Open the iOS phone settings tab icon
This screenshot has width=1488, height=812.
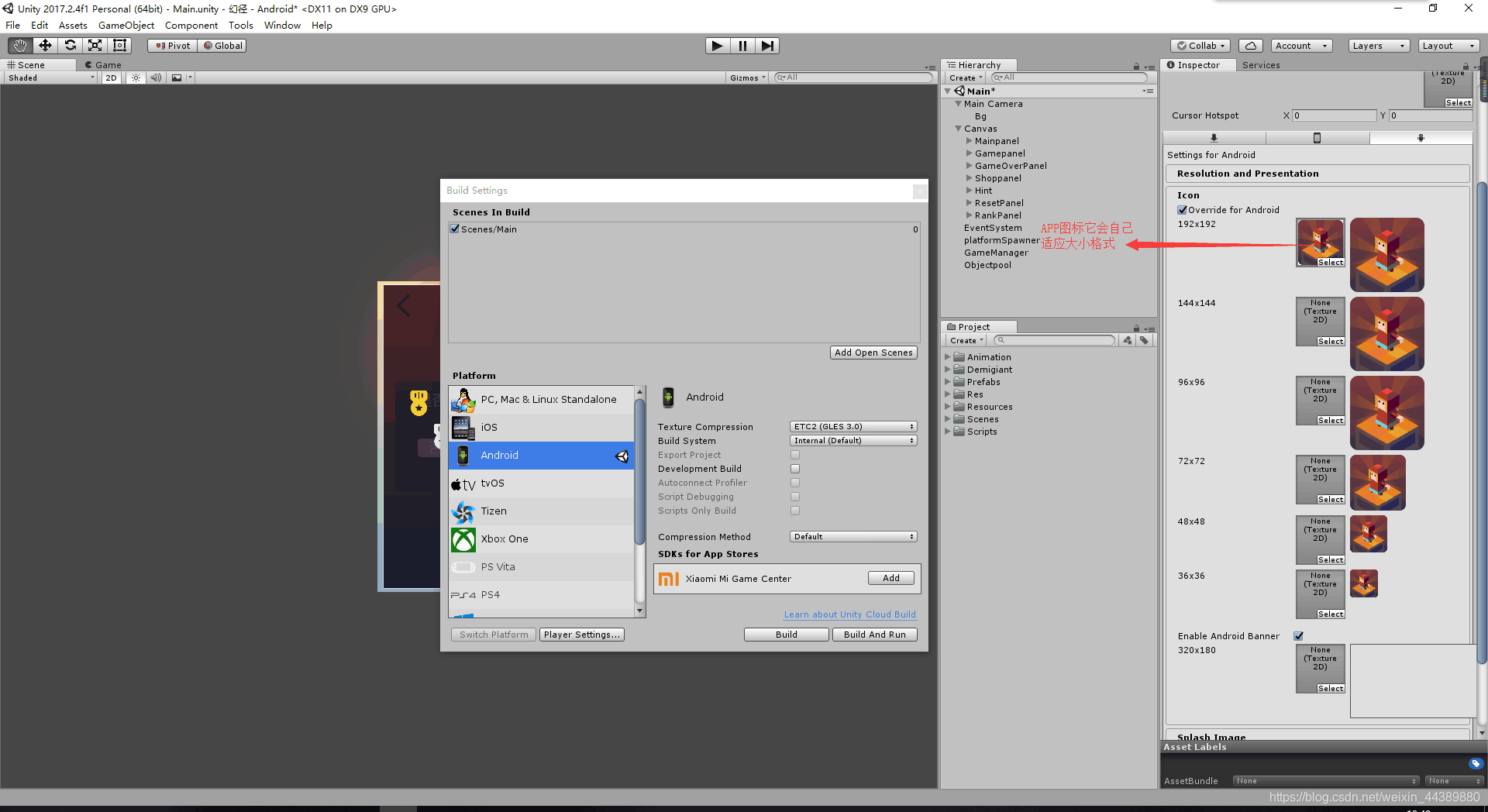1317,138
